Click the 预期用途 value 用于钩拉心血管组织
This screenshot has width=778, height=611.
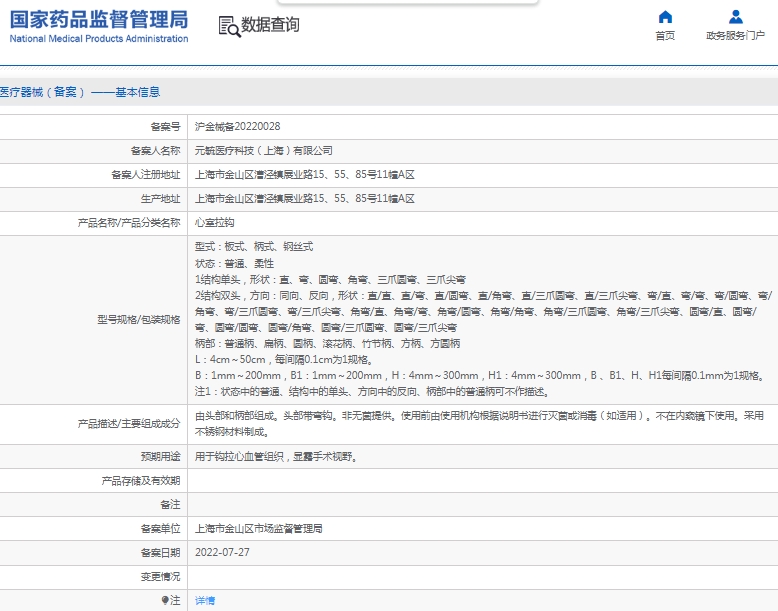[276, 457]
